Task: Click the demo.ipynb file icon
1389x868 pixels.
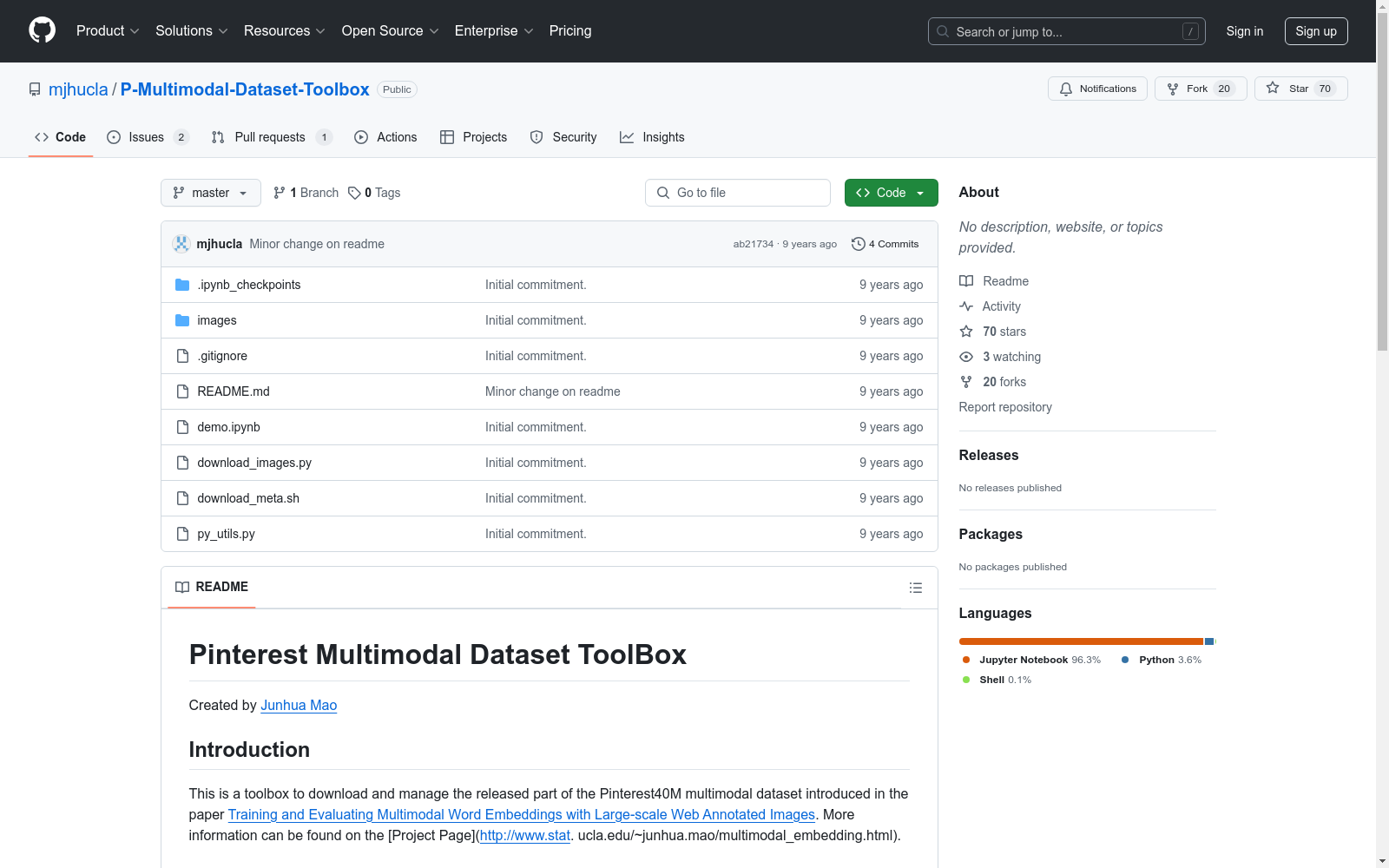Action: pyautogui.click(x=182, y=427)
